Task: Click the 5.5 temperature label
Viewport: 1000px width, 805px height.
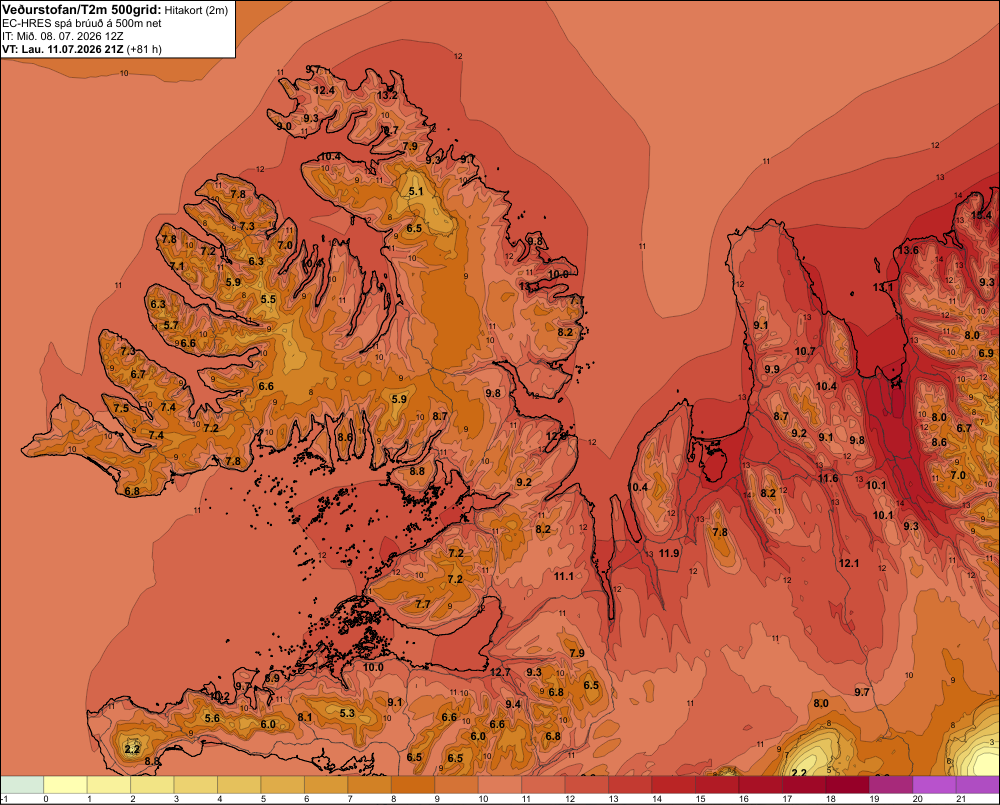Action: click(268, 299)
